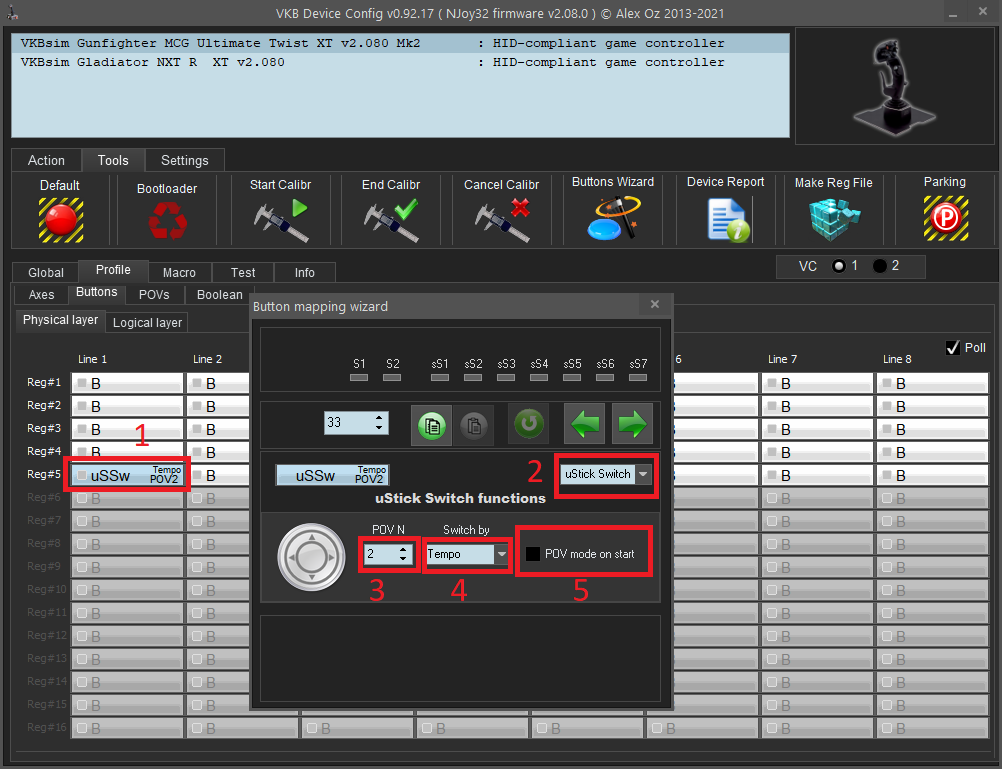1002x769 pixels.
Task: Open the Macro tab
Action: (180, 272)
